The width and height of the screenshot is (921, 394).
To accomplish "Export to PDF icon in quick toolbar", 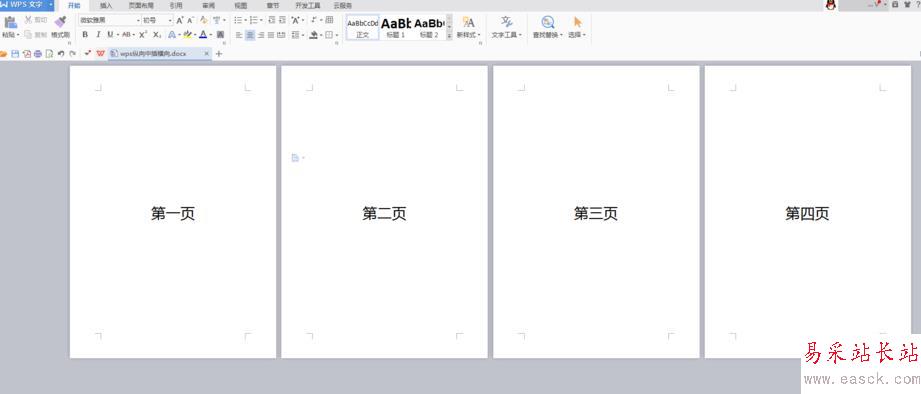I will click(26, 53).
